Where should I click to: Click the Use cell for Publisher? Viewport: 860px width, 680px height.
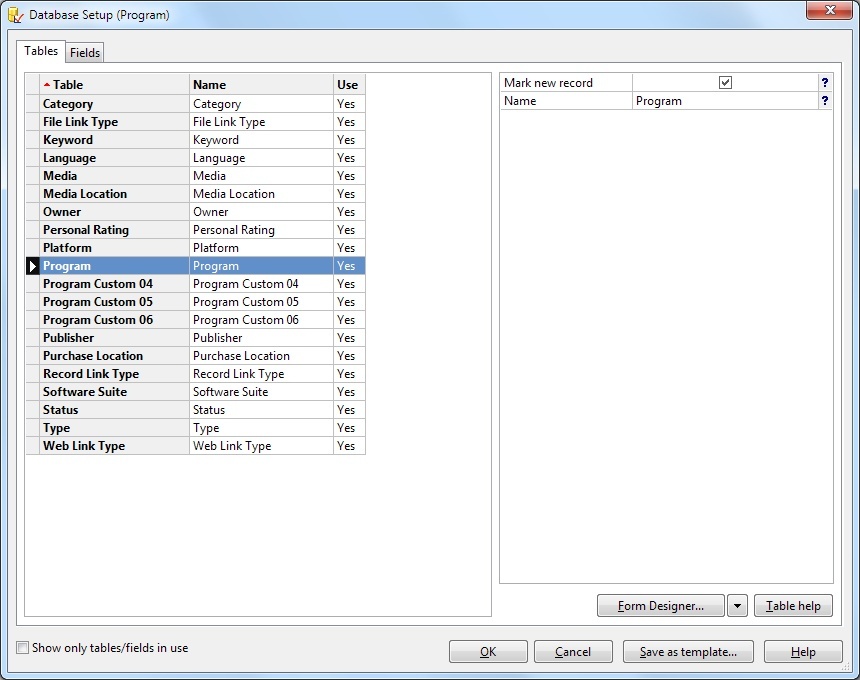348,338
